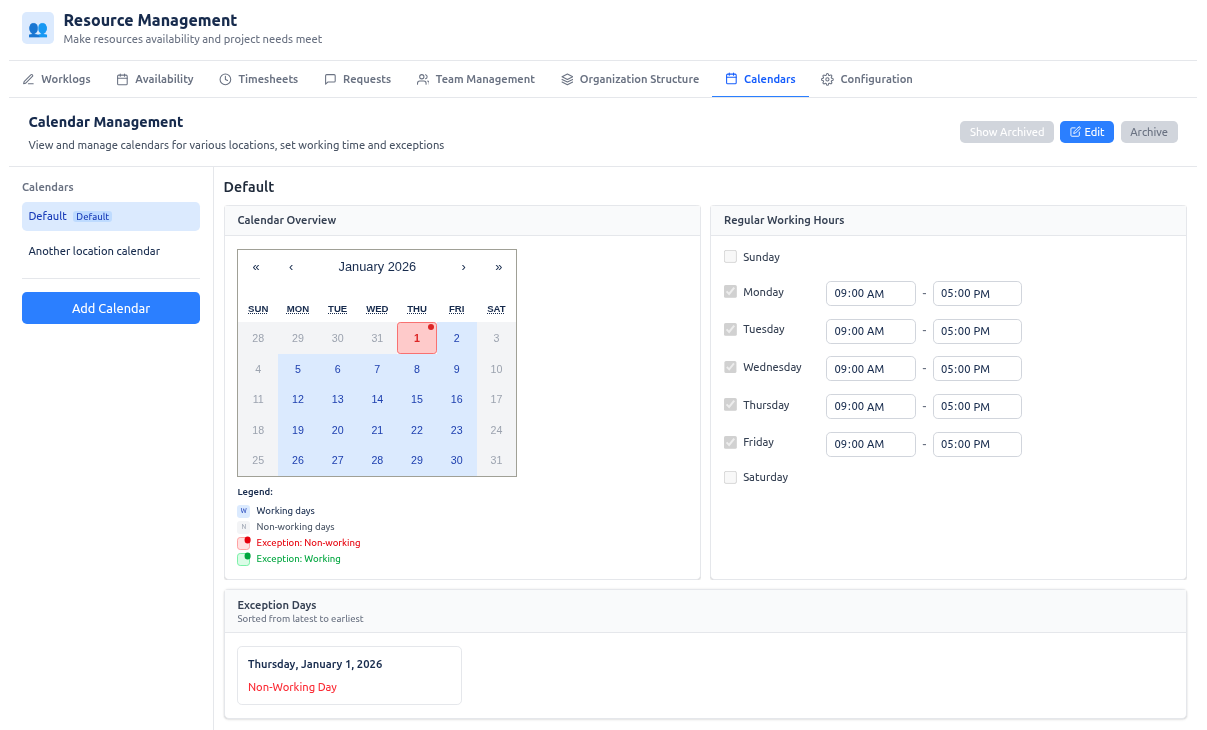This screenshot has width=1207, height=730.
Task: Open Timesheets via its clock icon
Action: 224,78
